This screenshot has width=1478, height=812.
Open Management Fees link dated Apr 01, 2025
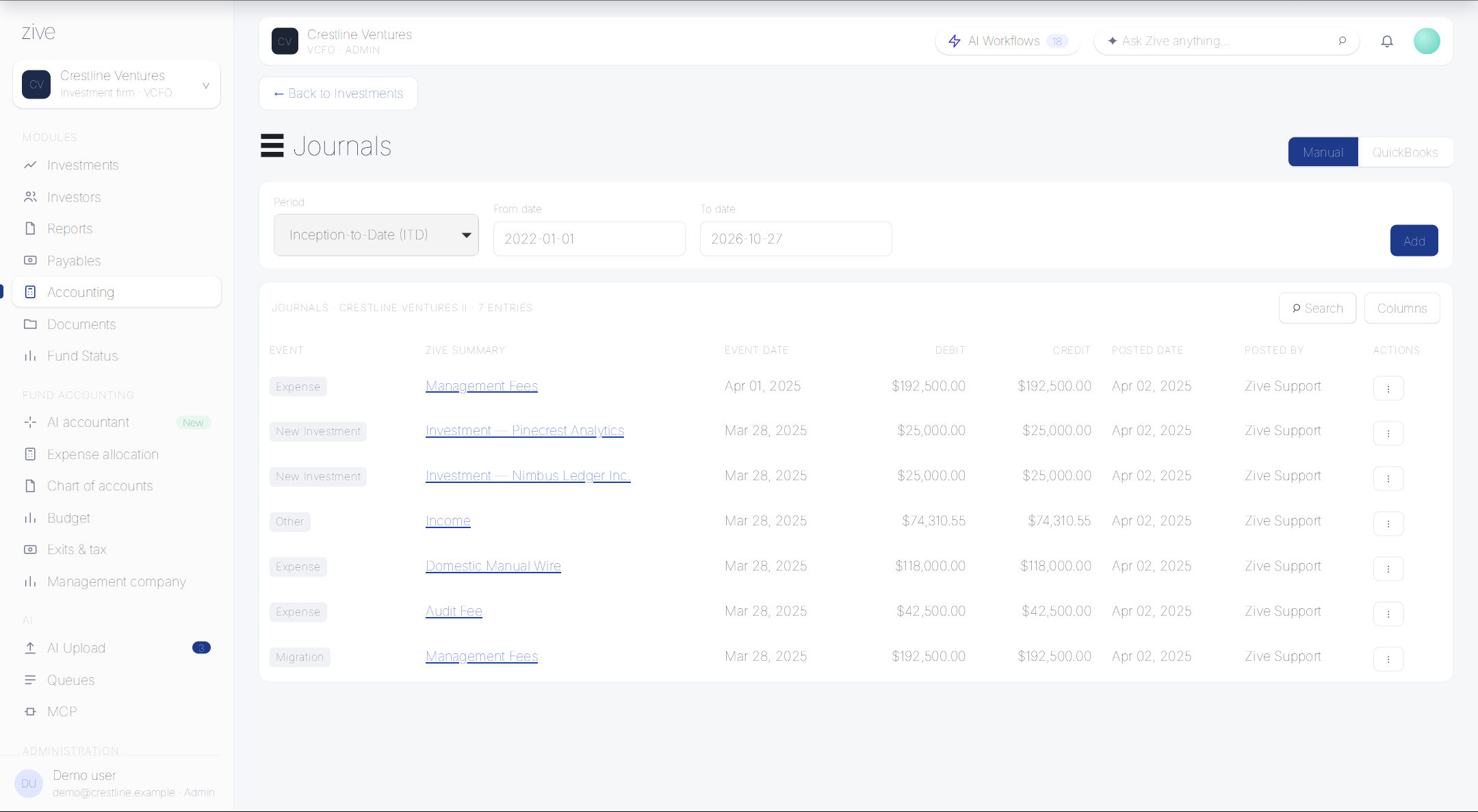pos(481,386)
